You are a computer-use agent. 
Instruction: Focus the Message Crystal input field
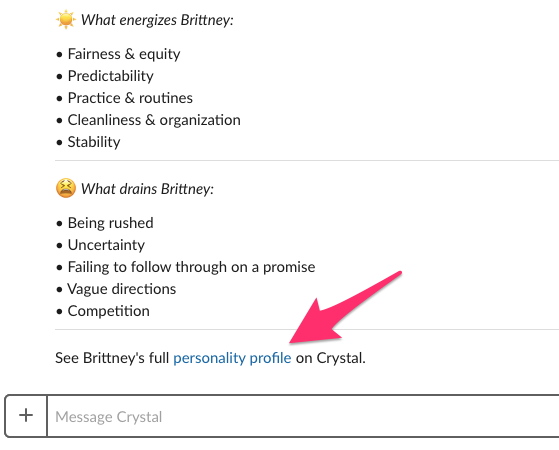[303, 416]
